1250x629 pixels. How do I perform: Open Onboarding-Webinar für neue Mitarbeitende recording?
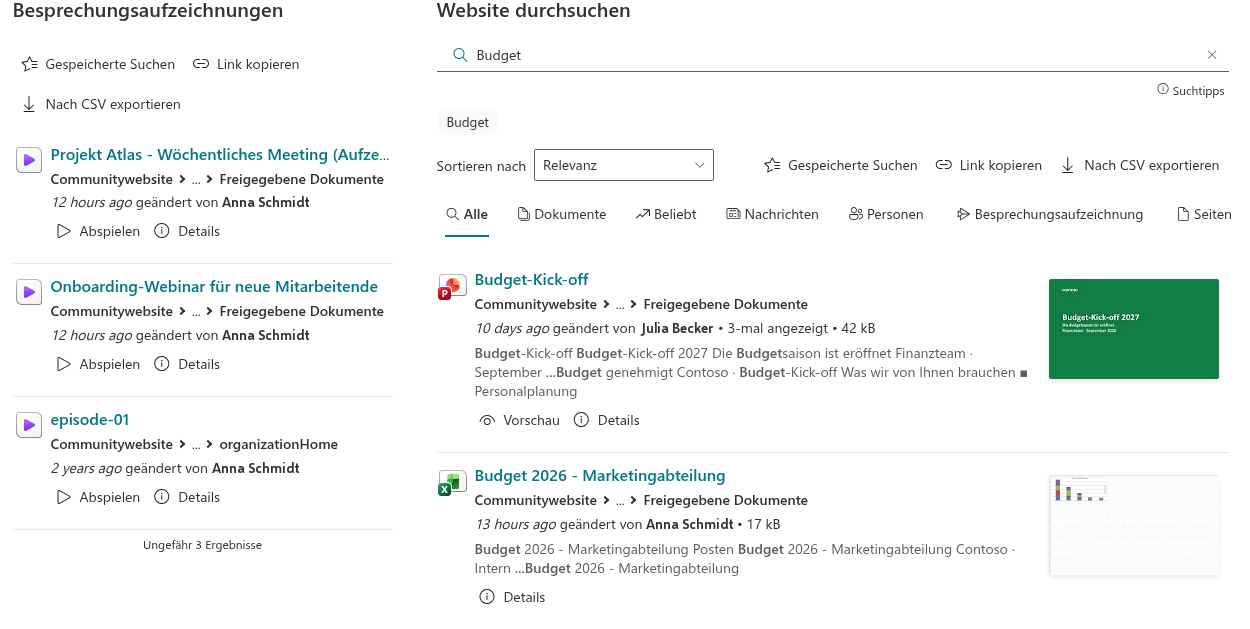tap(214, 286)
